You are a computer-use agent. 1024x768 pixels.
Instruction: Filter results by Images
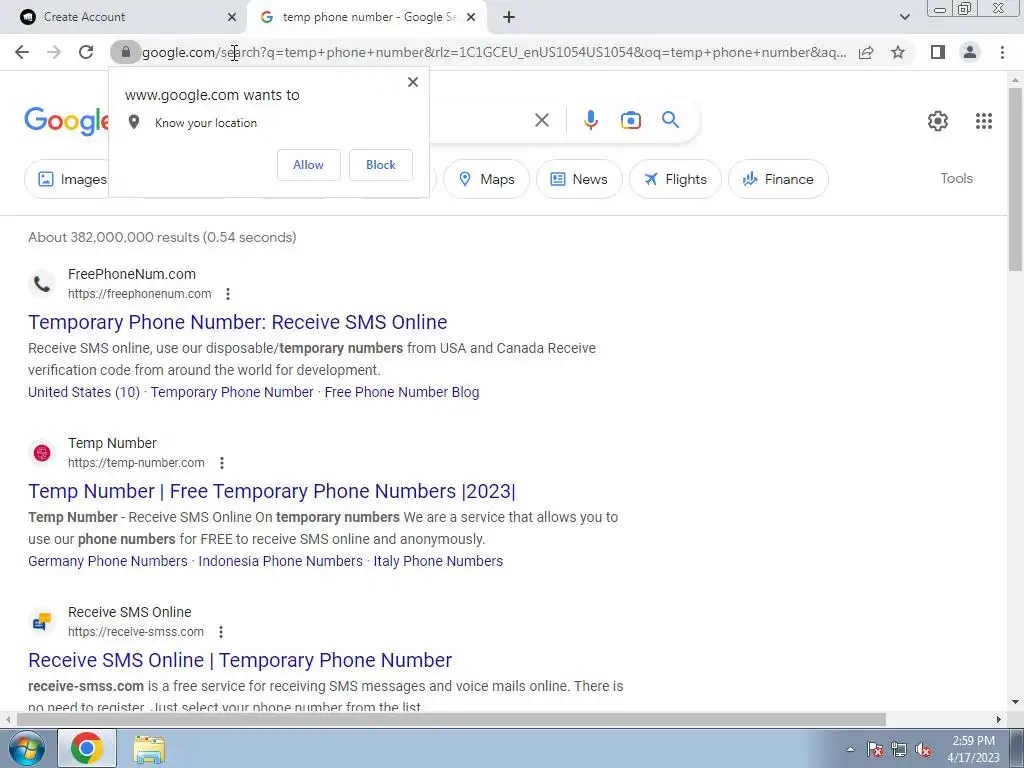click(x=67, y=179)
